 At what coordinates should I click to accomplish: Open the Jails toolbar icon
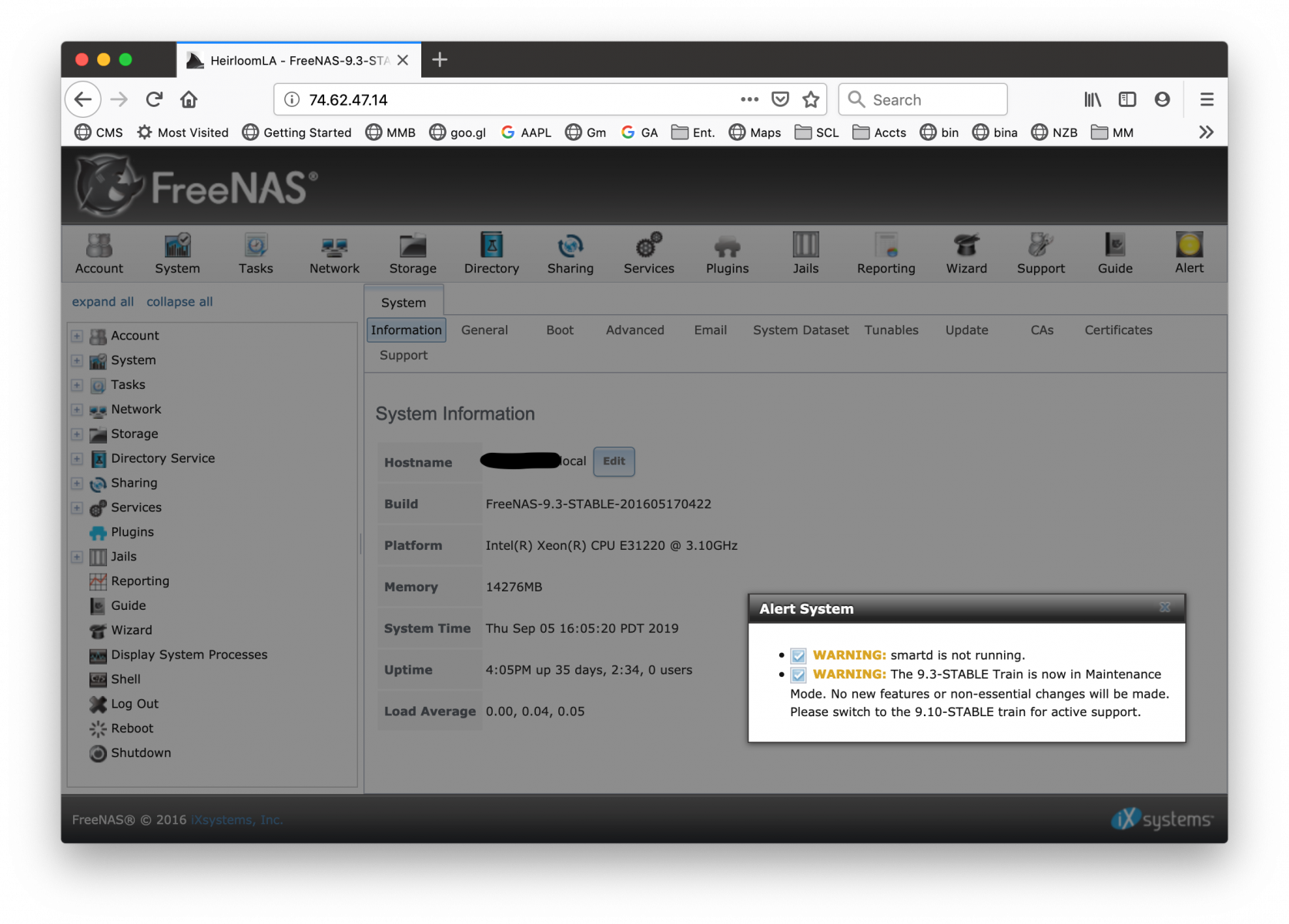(x=805, y=253)
